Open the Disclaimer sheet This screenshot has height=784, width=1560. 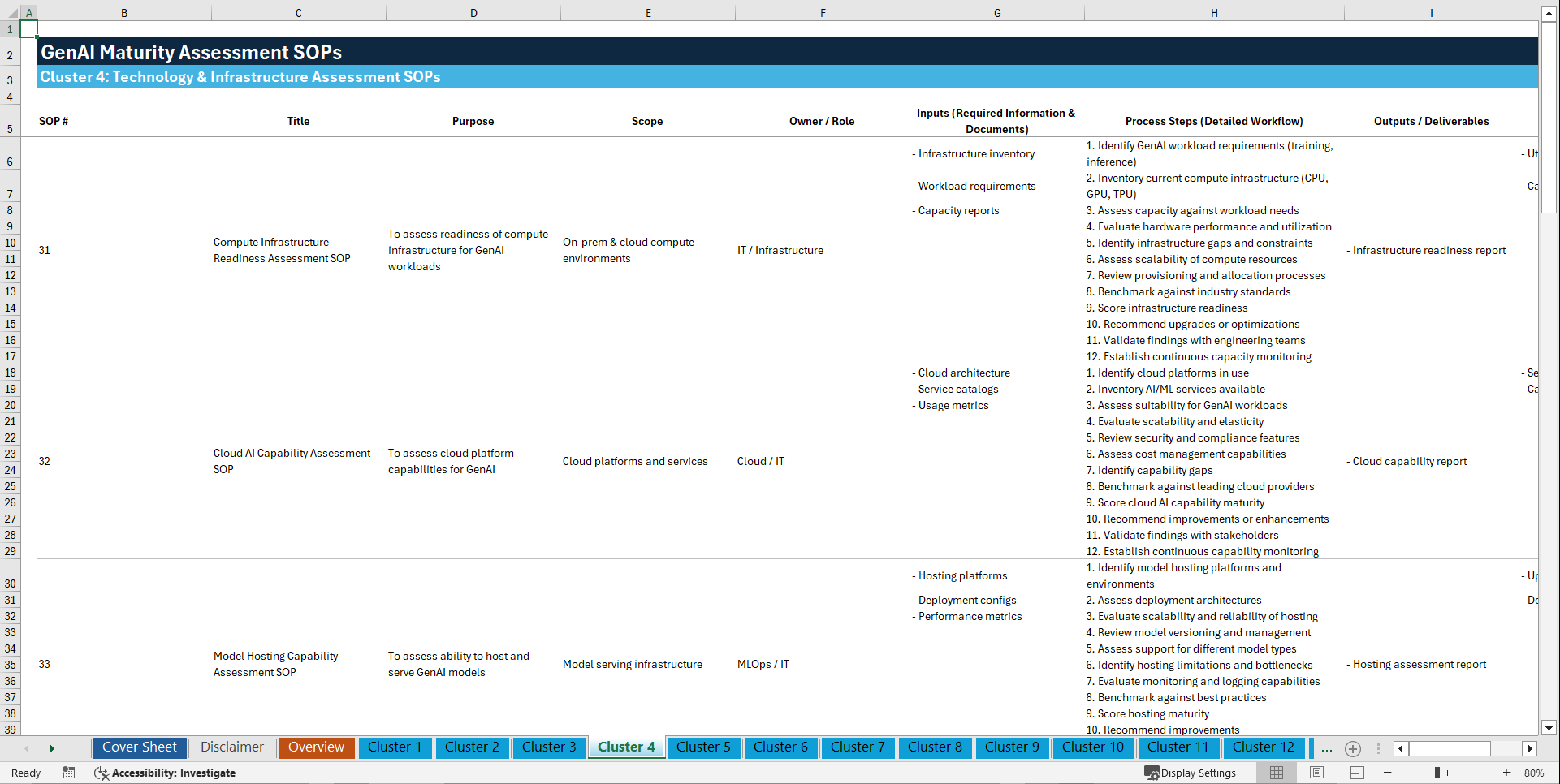(x=231, y=747)
